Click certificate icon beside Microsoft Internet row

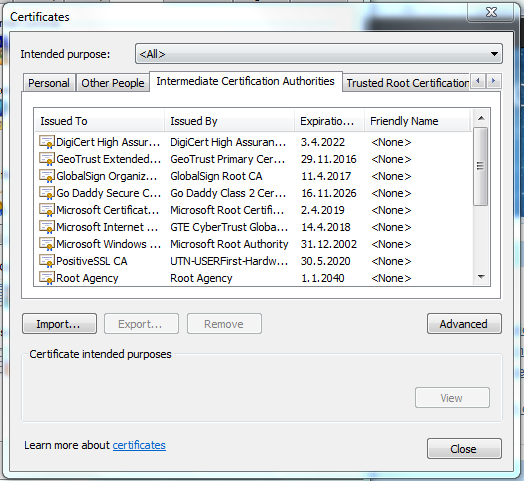[47, 227]
